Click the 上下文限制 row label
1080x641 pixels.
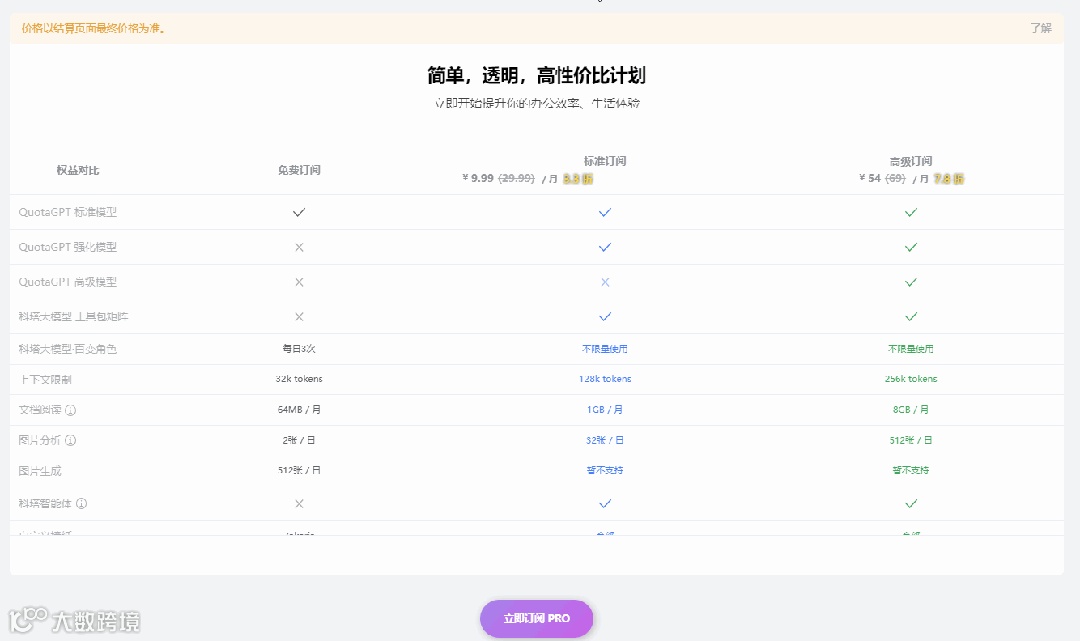coord(45,379)
